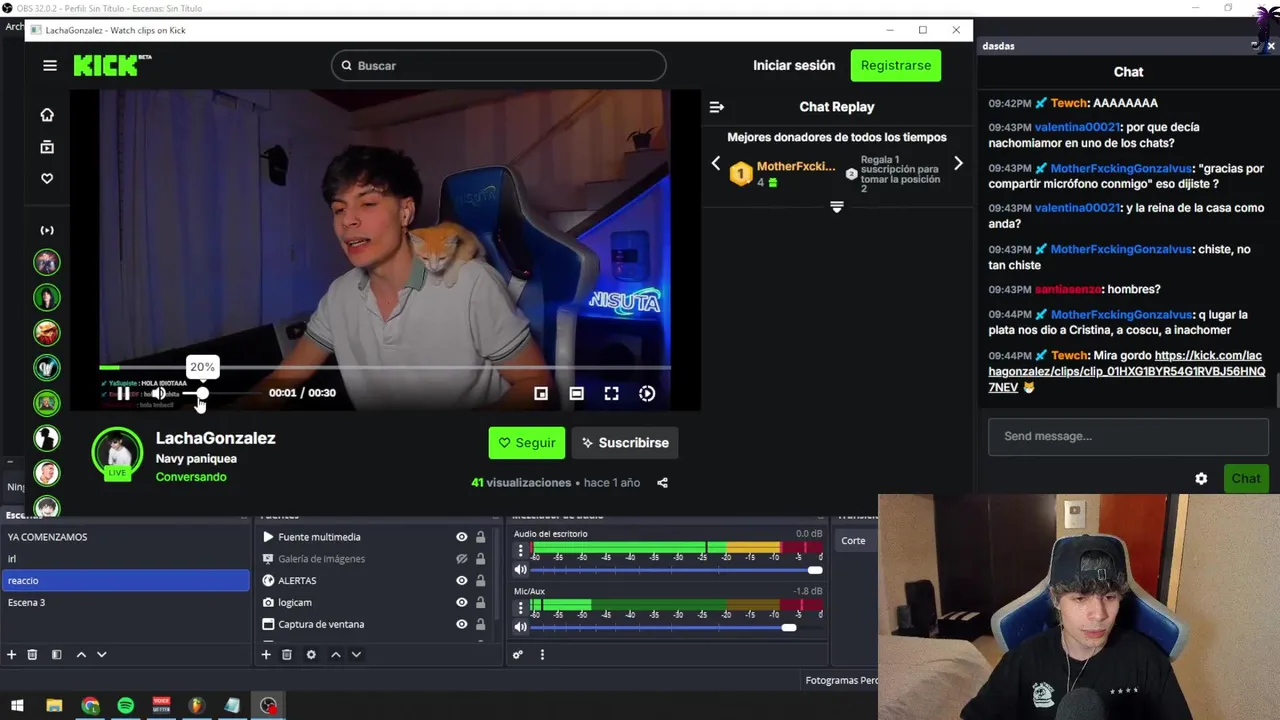Move the selected scene up
The image size is (1280, 720).
click(x=81, y=655)
